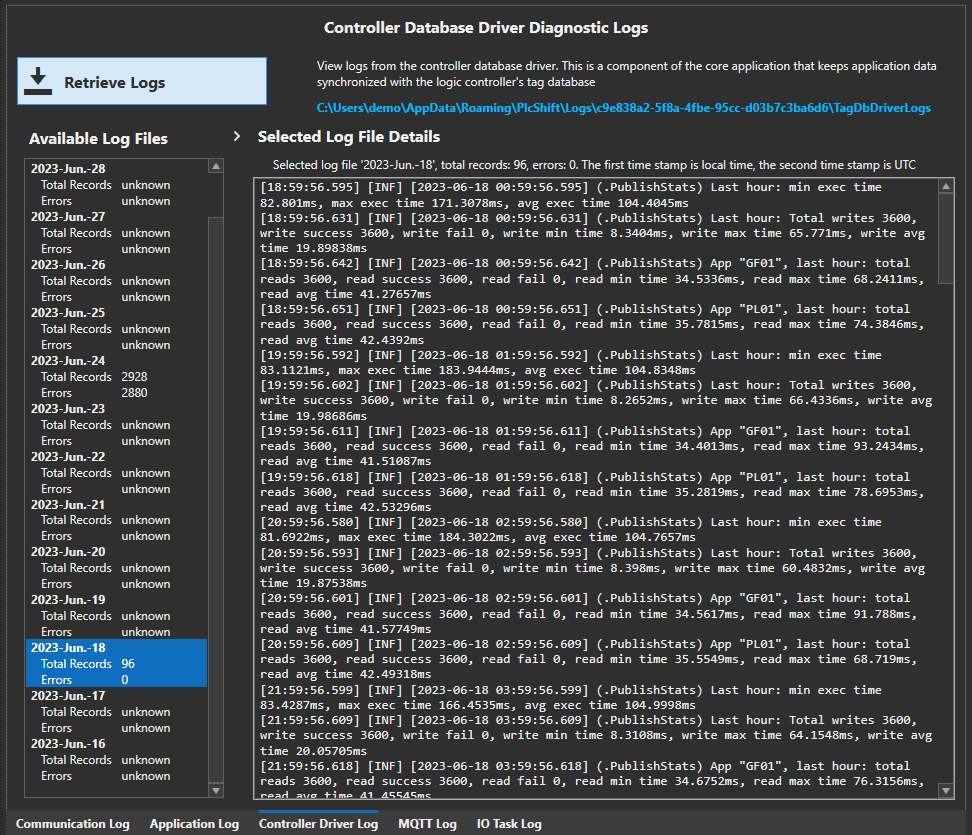Click the Errors value 2880

pos(134,393)
